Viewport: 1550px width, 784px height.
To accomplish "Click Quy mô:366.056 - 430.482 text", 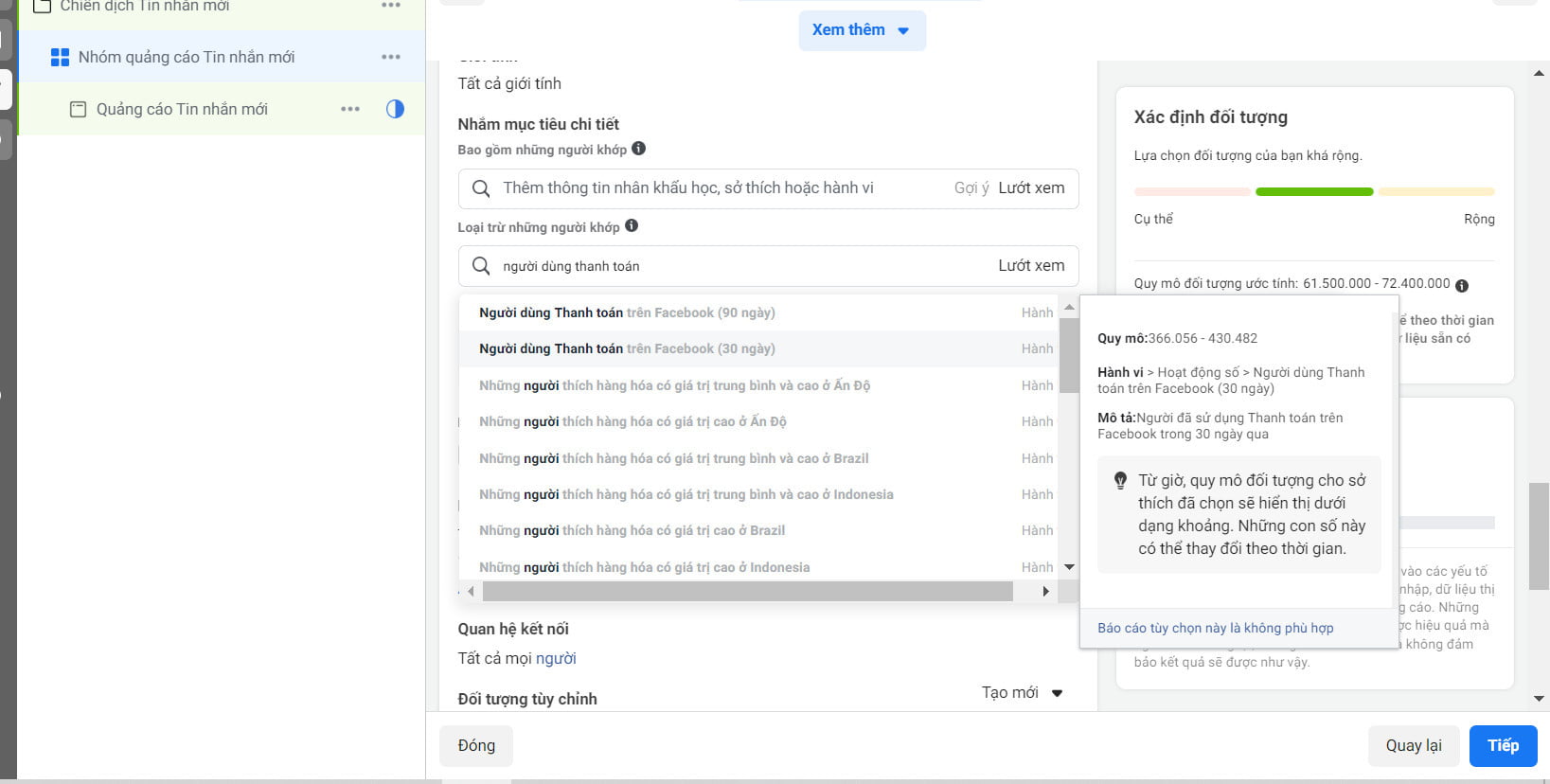I will coord(1177,338).
